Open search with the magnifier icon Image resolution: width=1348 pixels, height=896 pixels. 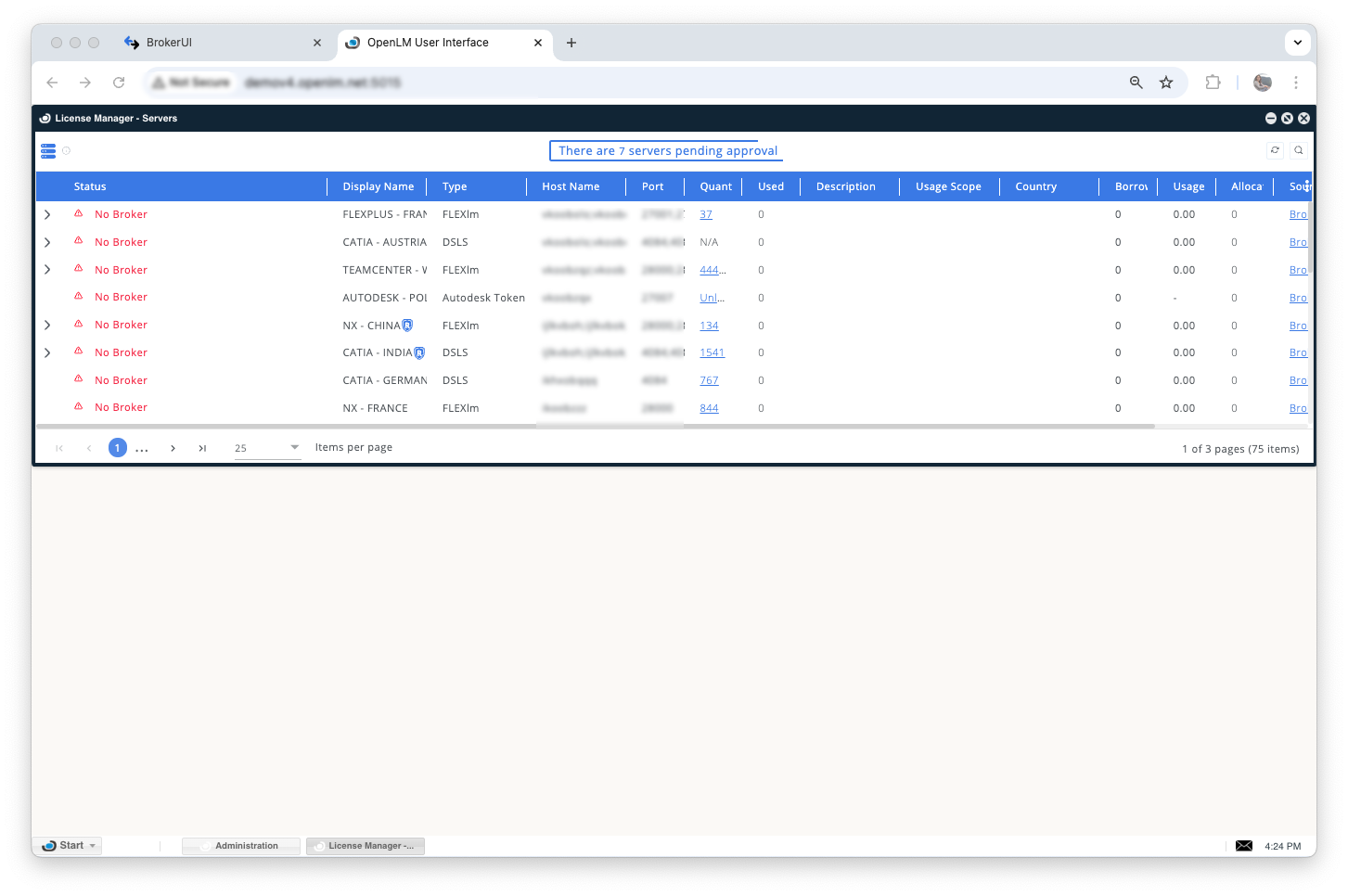1299,150
